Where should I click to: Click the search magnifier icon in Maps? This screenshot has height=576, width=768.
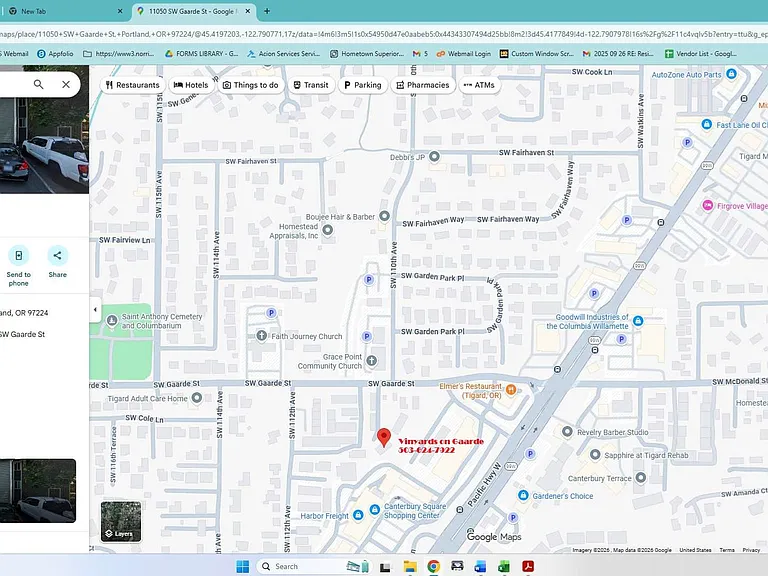coord(38,84)
